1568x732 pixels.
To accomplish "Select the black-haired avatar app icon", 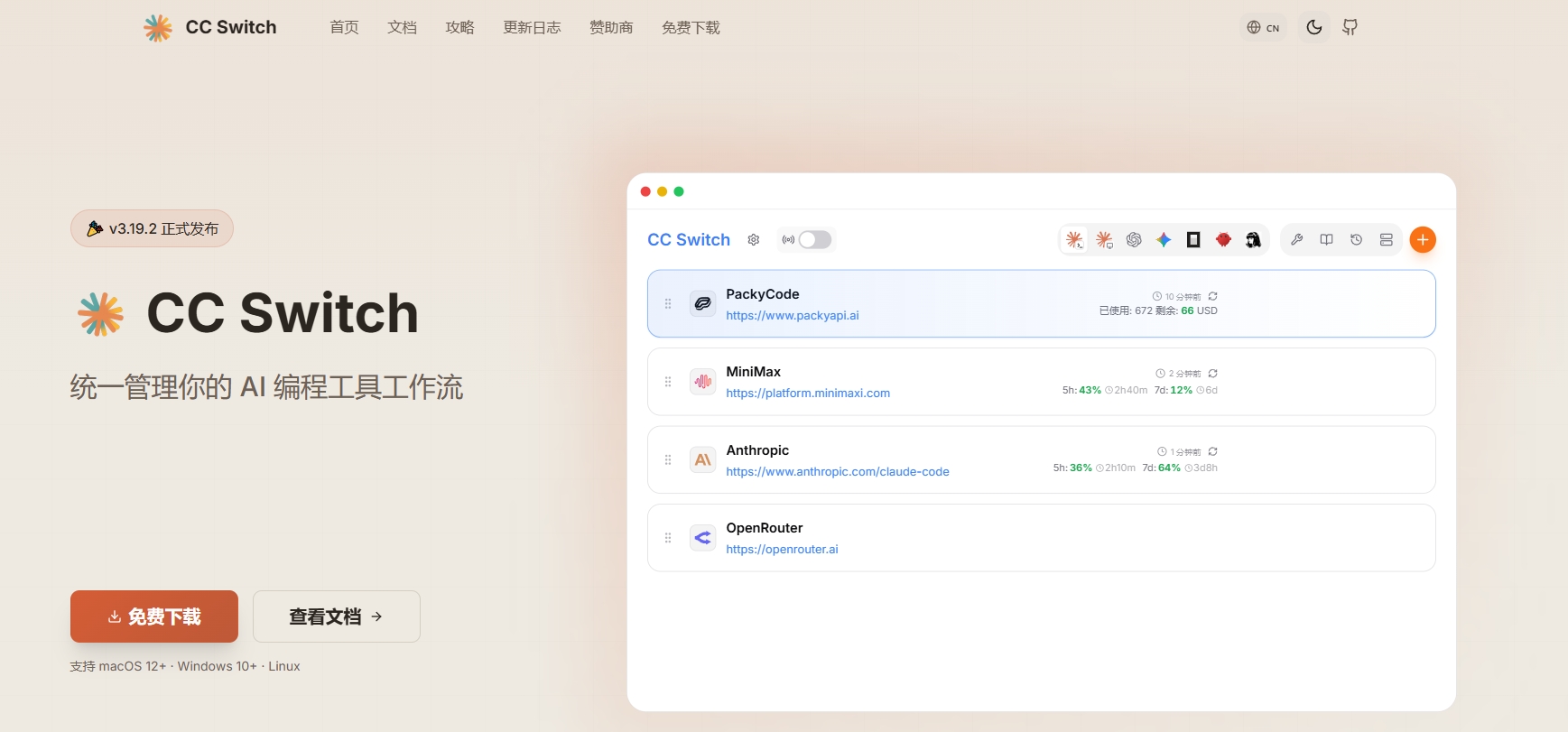I will 1253,240.
